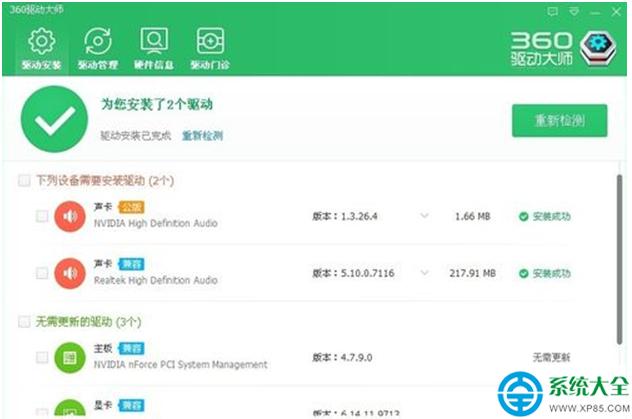Click the feedback message icon in title bar

coord(552,11)
